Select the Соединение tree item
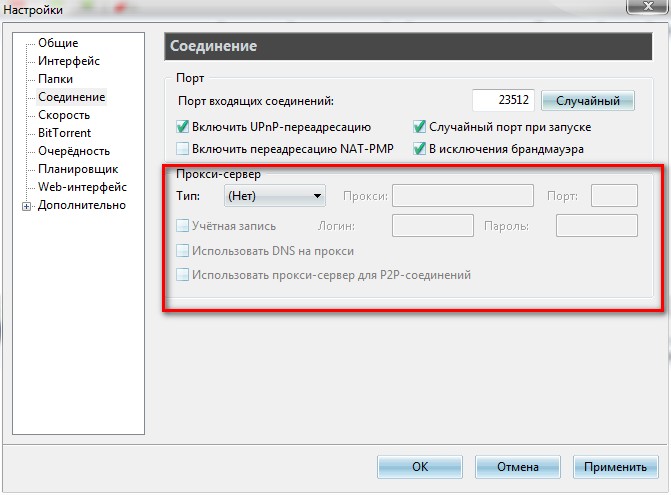 click(x=71, y=97)
